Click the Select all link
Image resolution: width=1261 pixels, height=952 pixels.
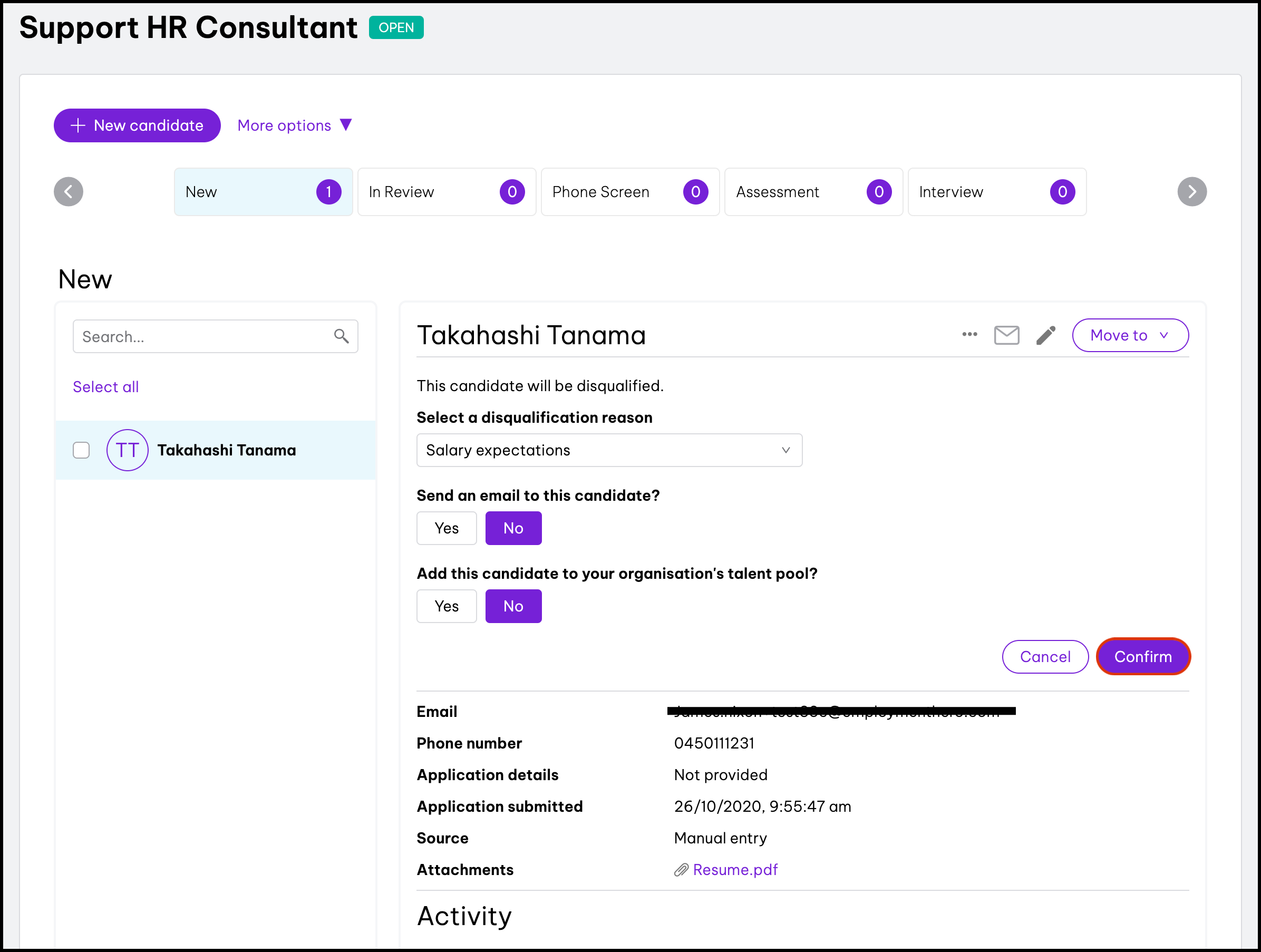pos(106,387)
